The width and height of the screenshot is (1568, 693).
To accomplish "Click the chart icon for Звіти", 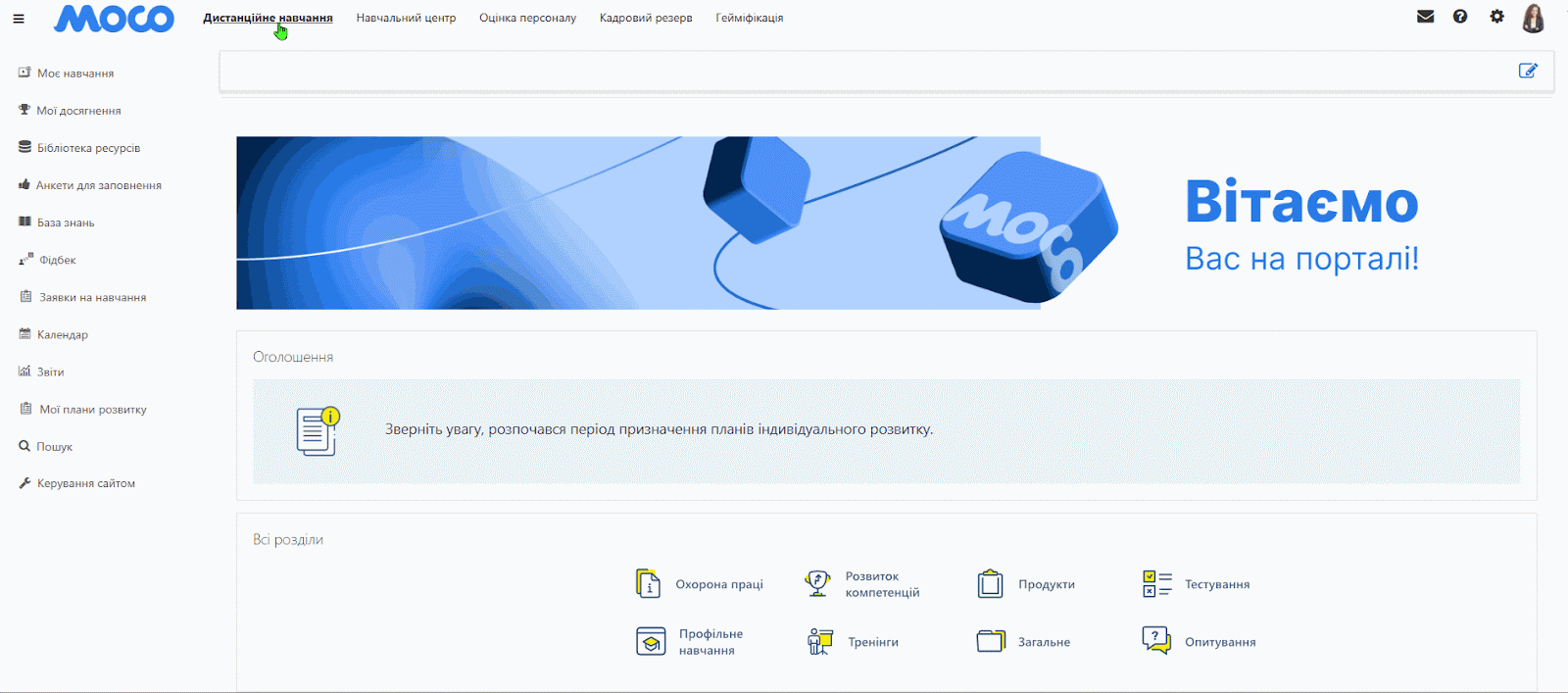I will click(x=24, y=371).
